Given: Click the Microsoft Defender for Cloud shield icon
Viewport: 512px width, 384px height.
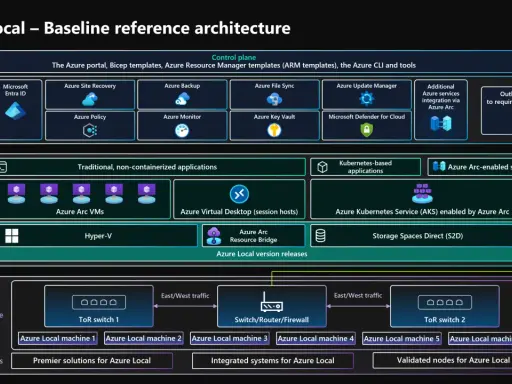Looking at the screenshot, I should [367, 130].
